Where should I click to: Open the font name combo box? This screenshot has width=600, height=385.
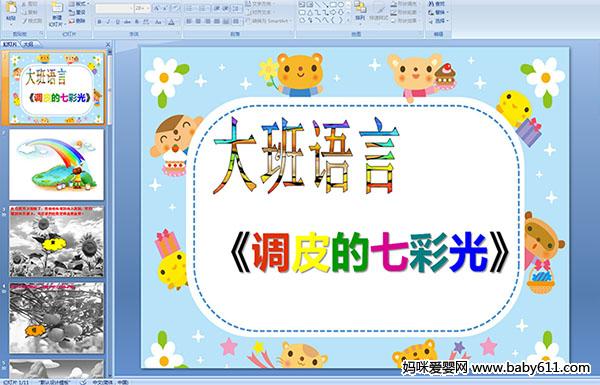tap(114, 8)
